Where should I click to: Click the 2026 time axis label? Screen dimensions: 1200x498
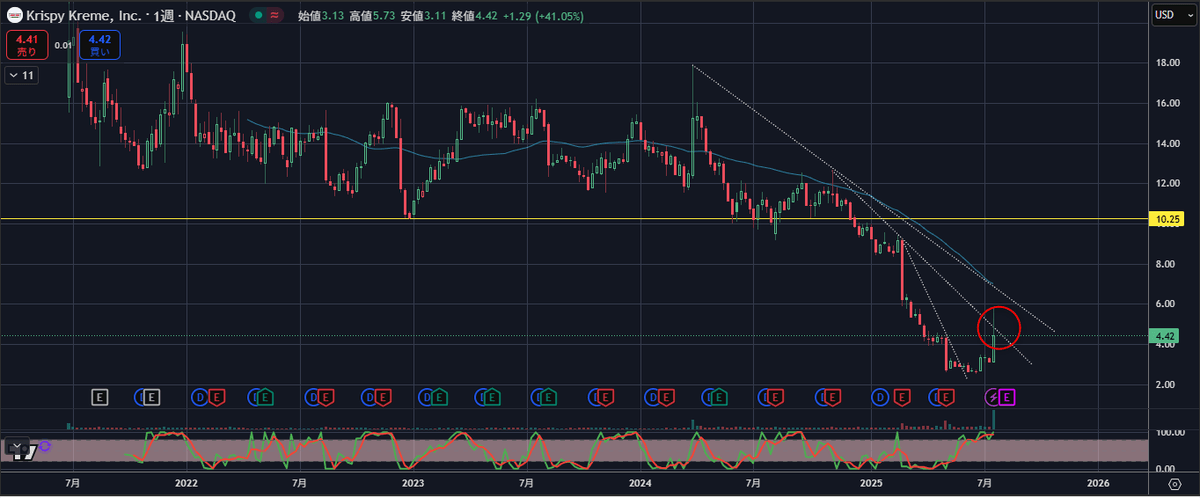pos(1098,484)
